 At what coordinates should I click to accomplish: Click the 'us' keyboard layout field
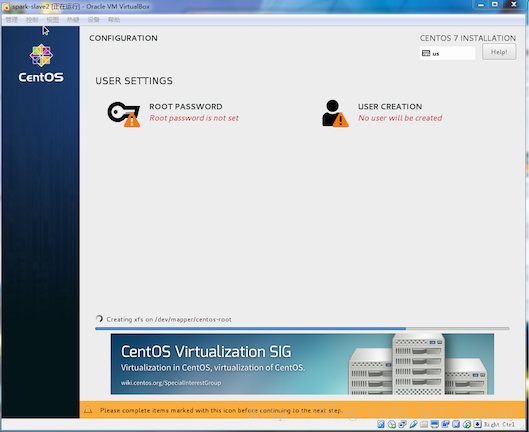coord(447,53)
